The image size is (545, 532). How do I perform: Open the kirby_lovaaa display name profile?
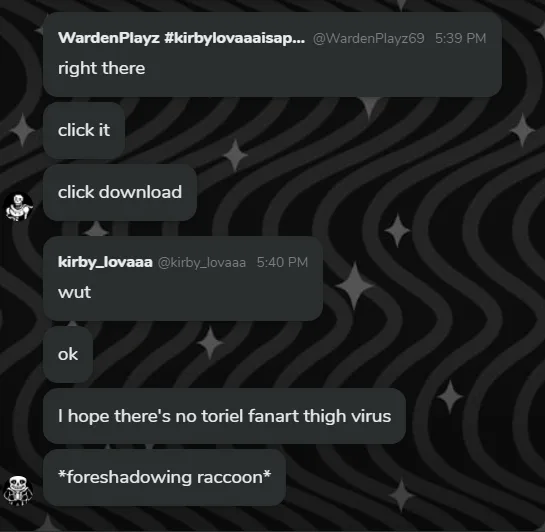105,262
